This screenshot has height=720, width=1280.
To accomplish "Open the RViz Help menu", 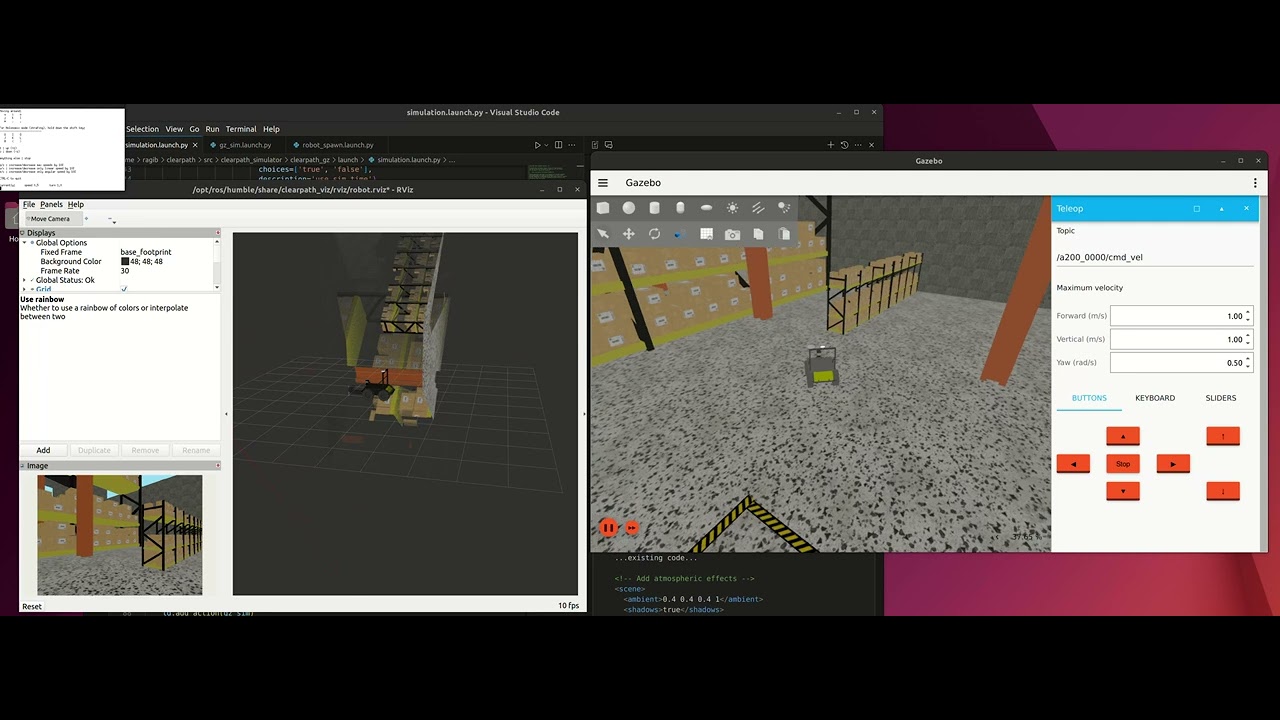I will pyautogui.click(x=76, y=204).
